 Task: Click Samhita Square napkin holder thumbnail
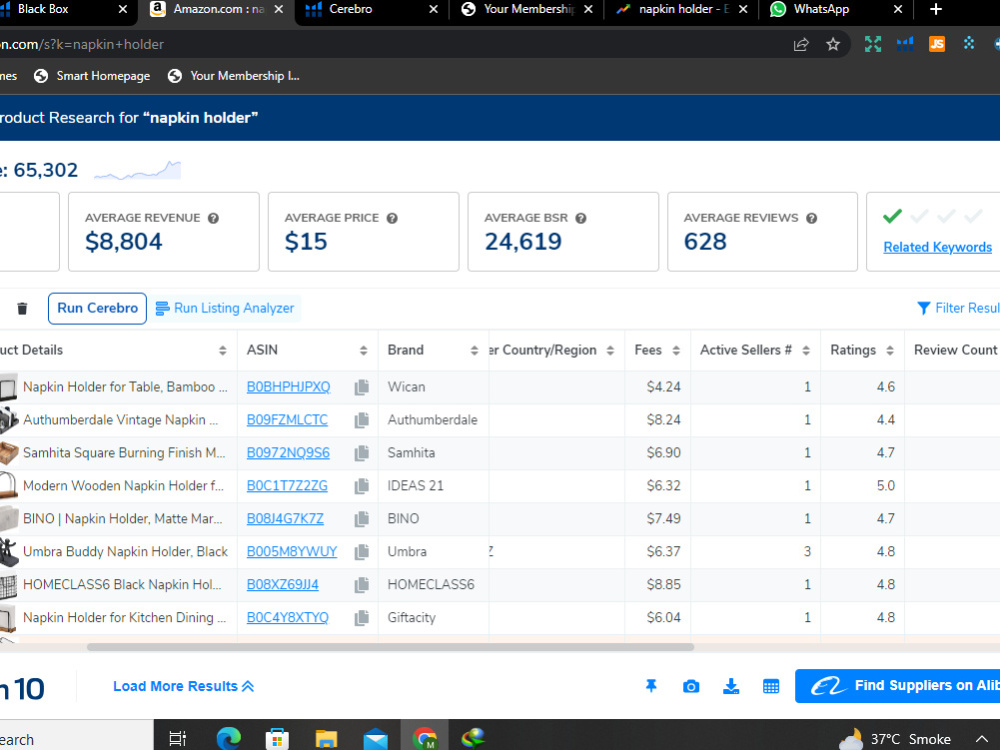9,453
